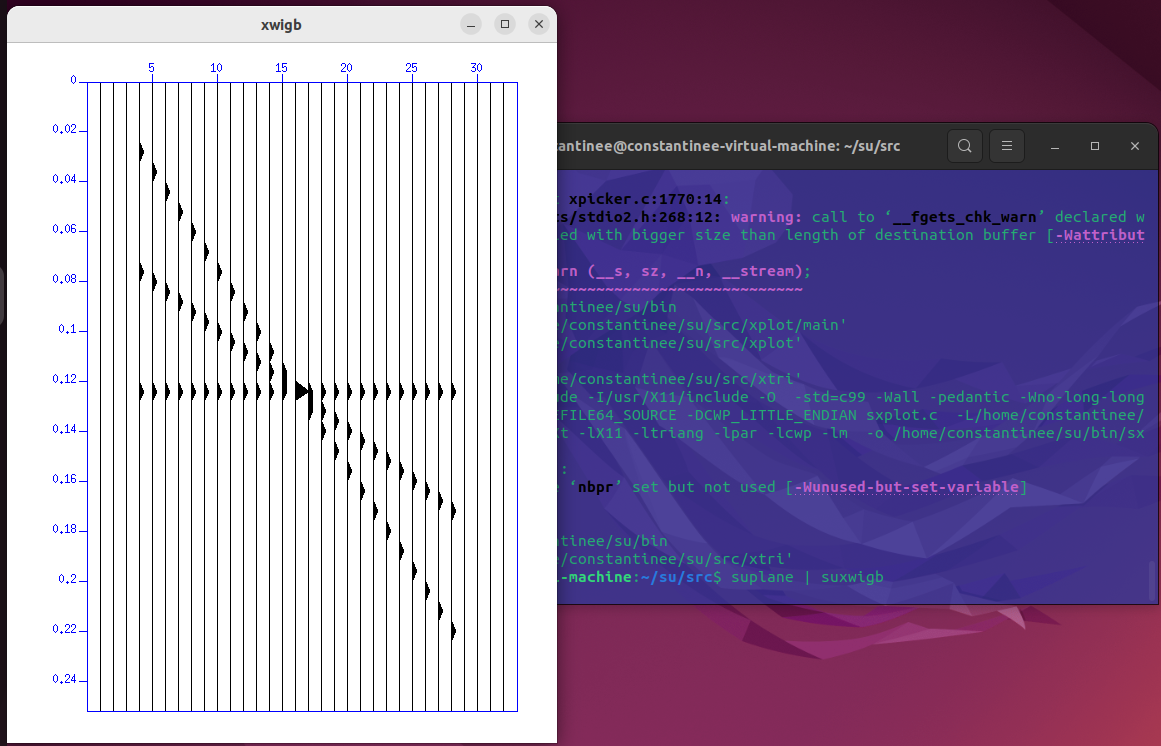
Task: Click time axis label 0.04
Action: (x=64, y=180)
